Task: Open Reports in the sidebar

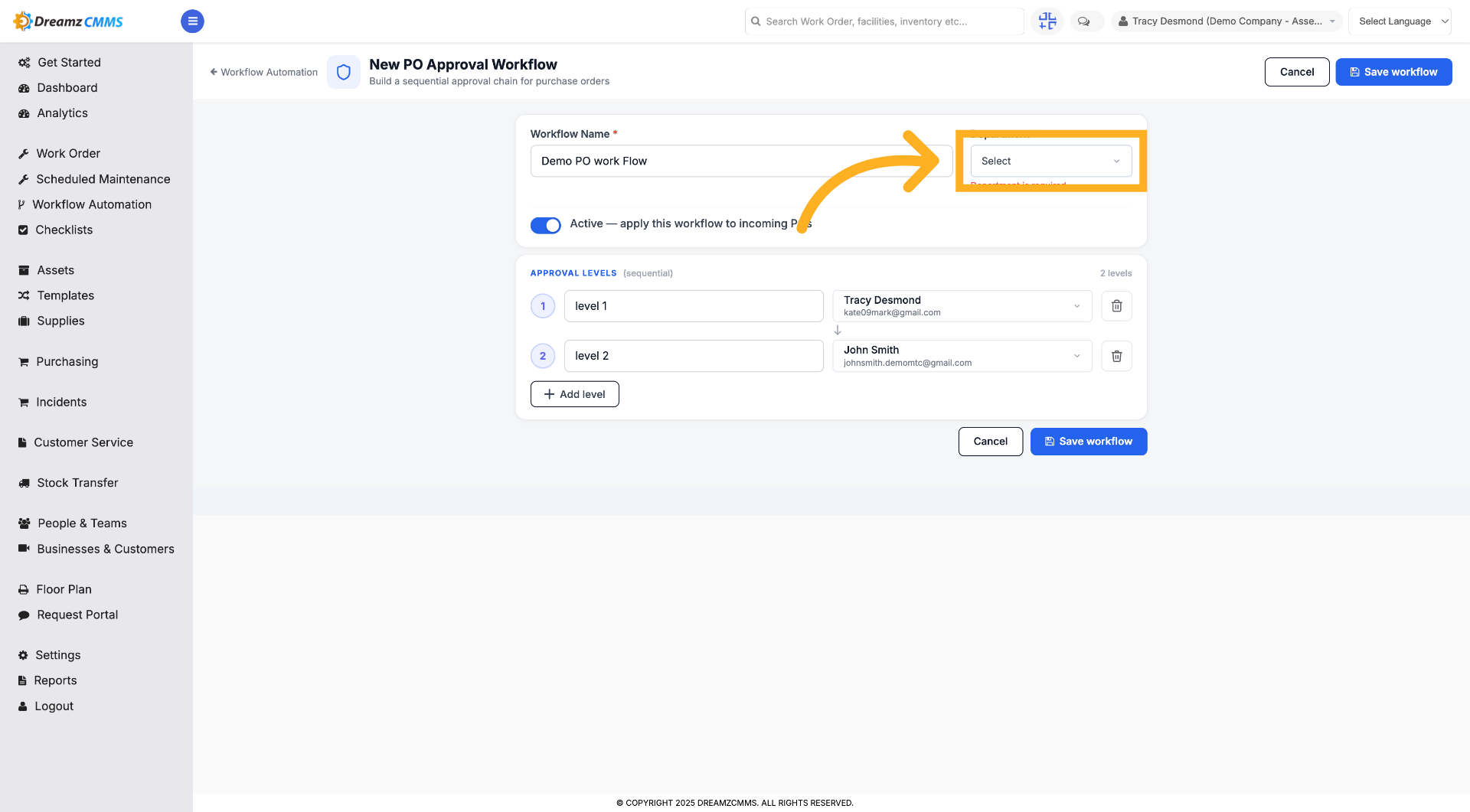Action: 55,680
